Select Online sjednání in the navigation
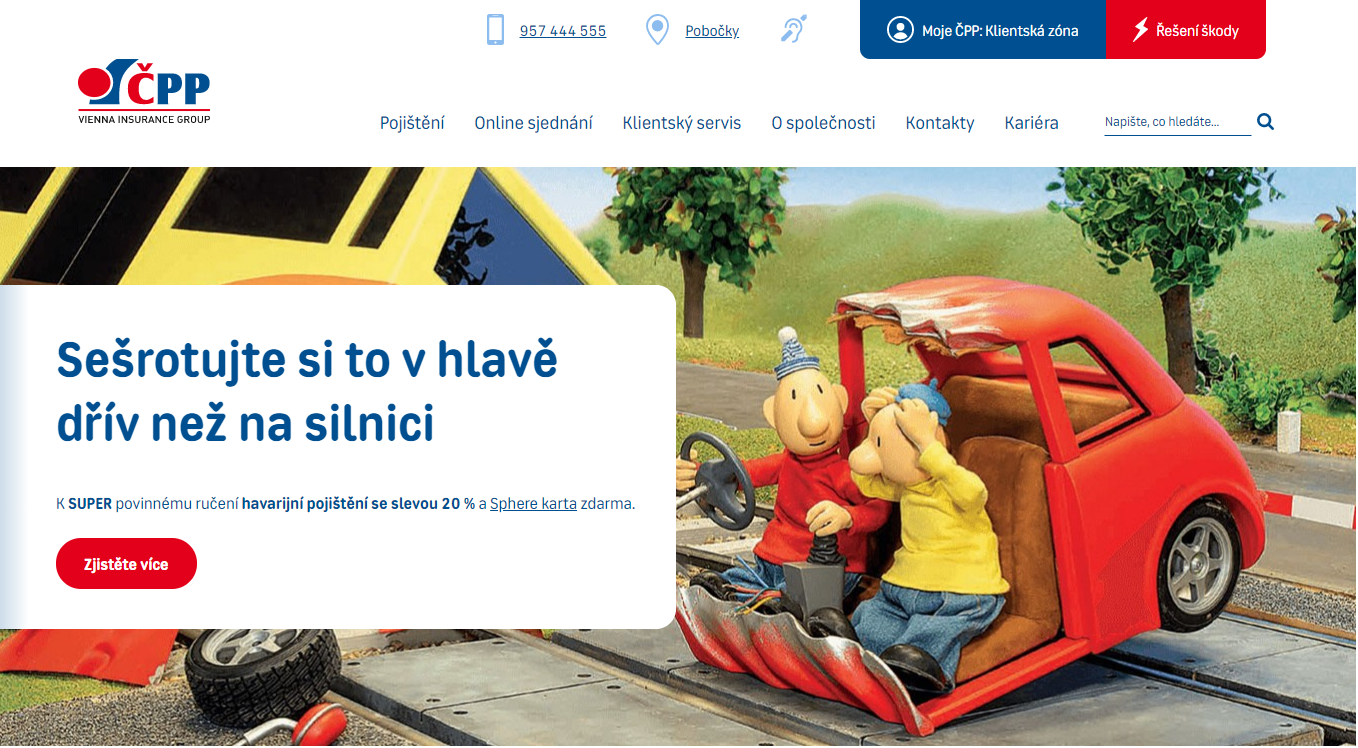The width and height of the screenshot is (1358, 748). [533, 123]
